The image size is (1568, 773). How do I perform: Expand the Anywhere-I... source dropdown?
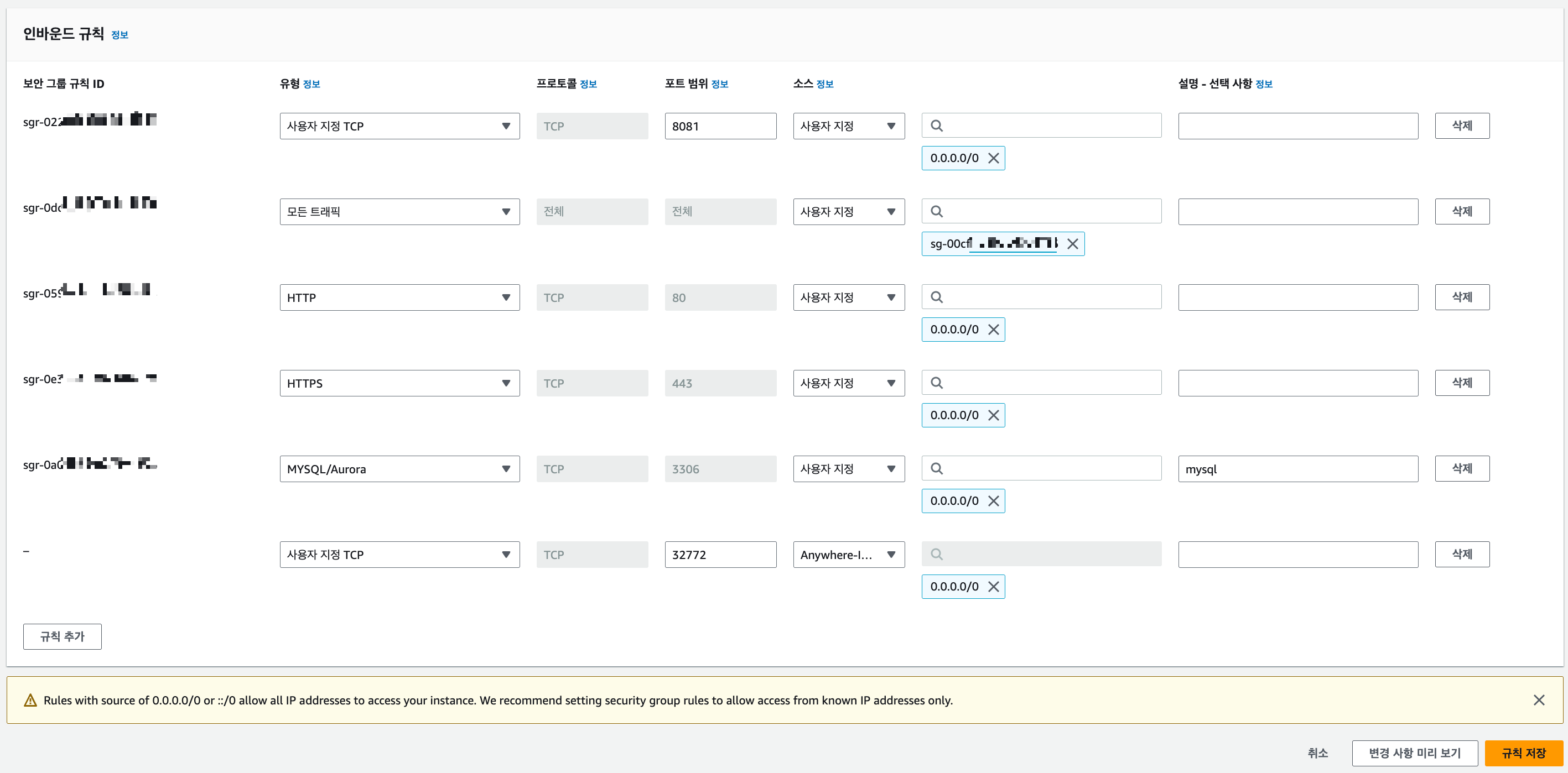849,555
